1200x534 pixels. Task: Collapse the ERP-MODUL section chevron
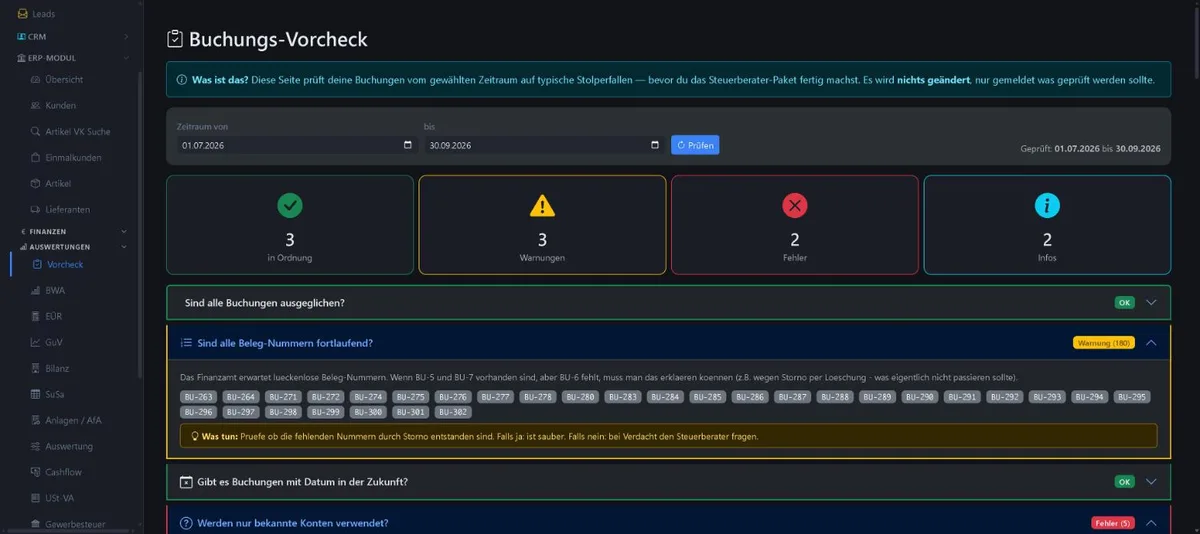(x=126, y=58)
